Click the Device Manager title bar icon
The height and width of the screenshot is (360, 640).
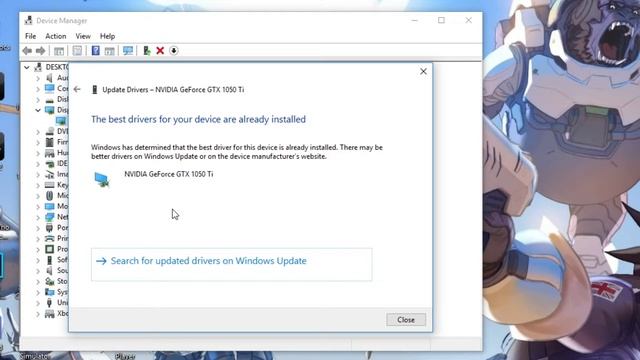tap(28, 20)
